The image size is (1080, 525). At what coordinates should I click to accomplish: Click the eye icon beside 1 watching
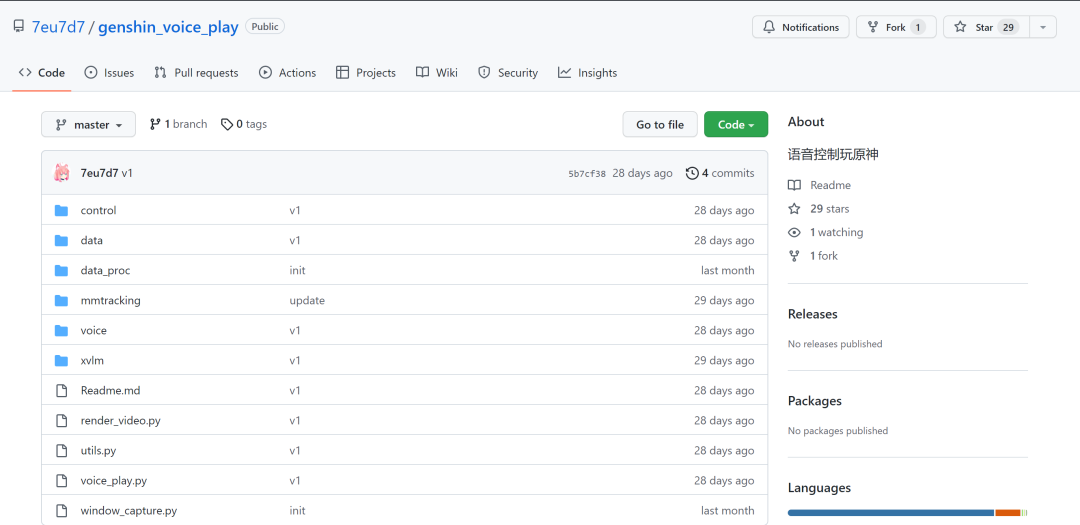[x=794, y=232]
